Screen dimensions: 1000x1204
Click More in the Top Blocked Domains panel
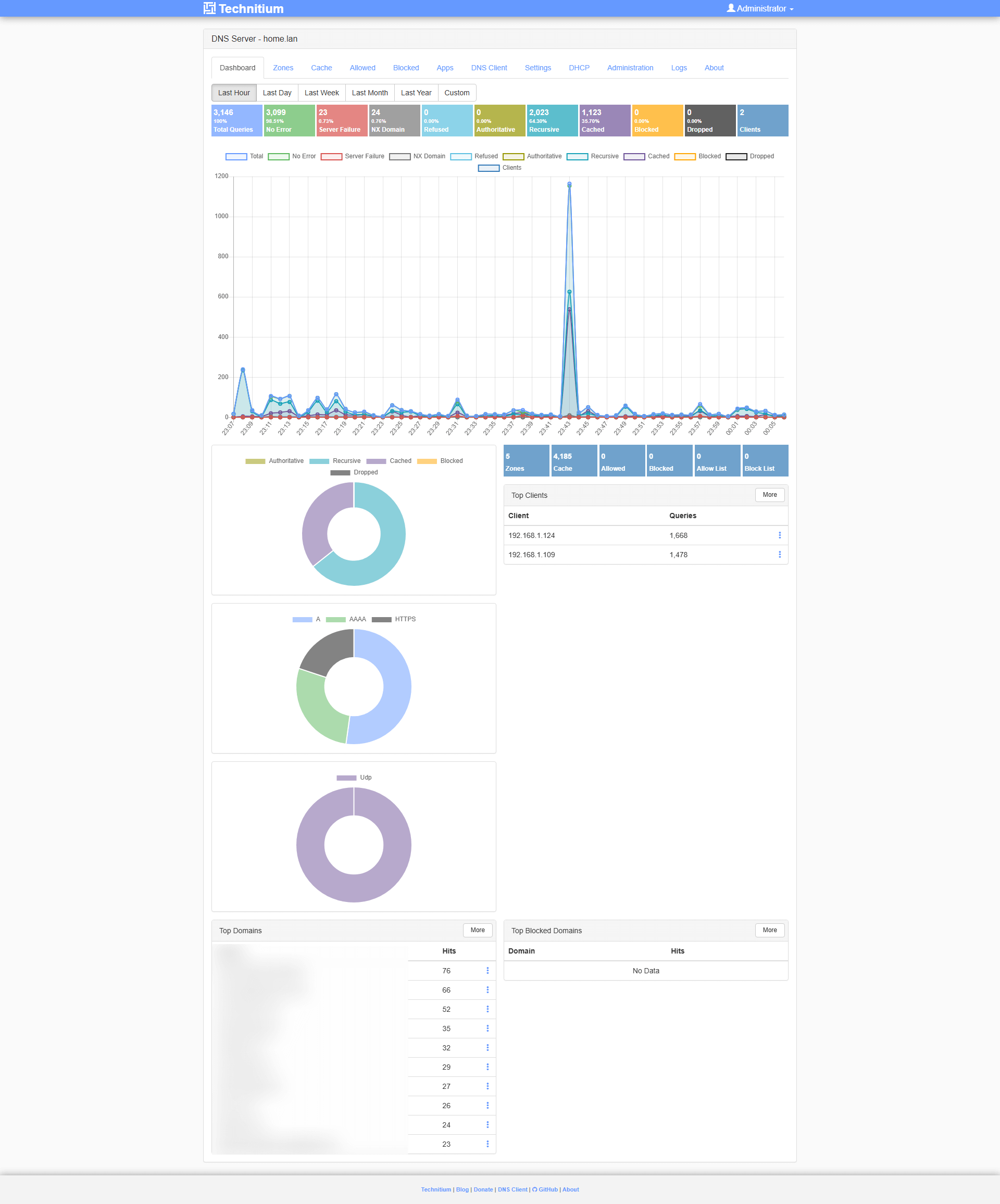(769, 930)
